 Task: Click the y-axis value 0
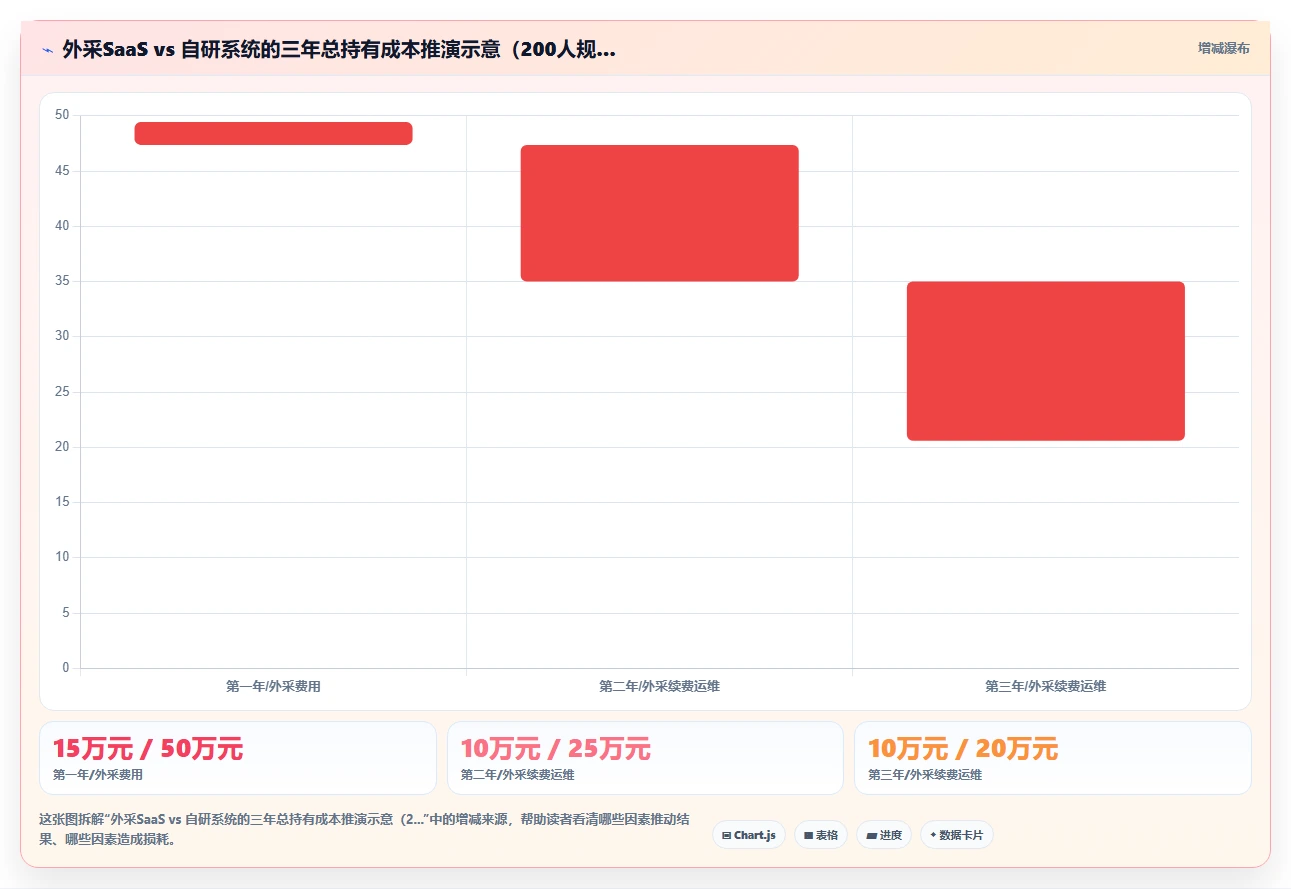(x=66, y=668)
